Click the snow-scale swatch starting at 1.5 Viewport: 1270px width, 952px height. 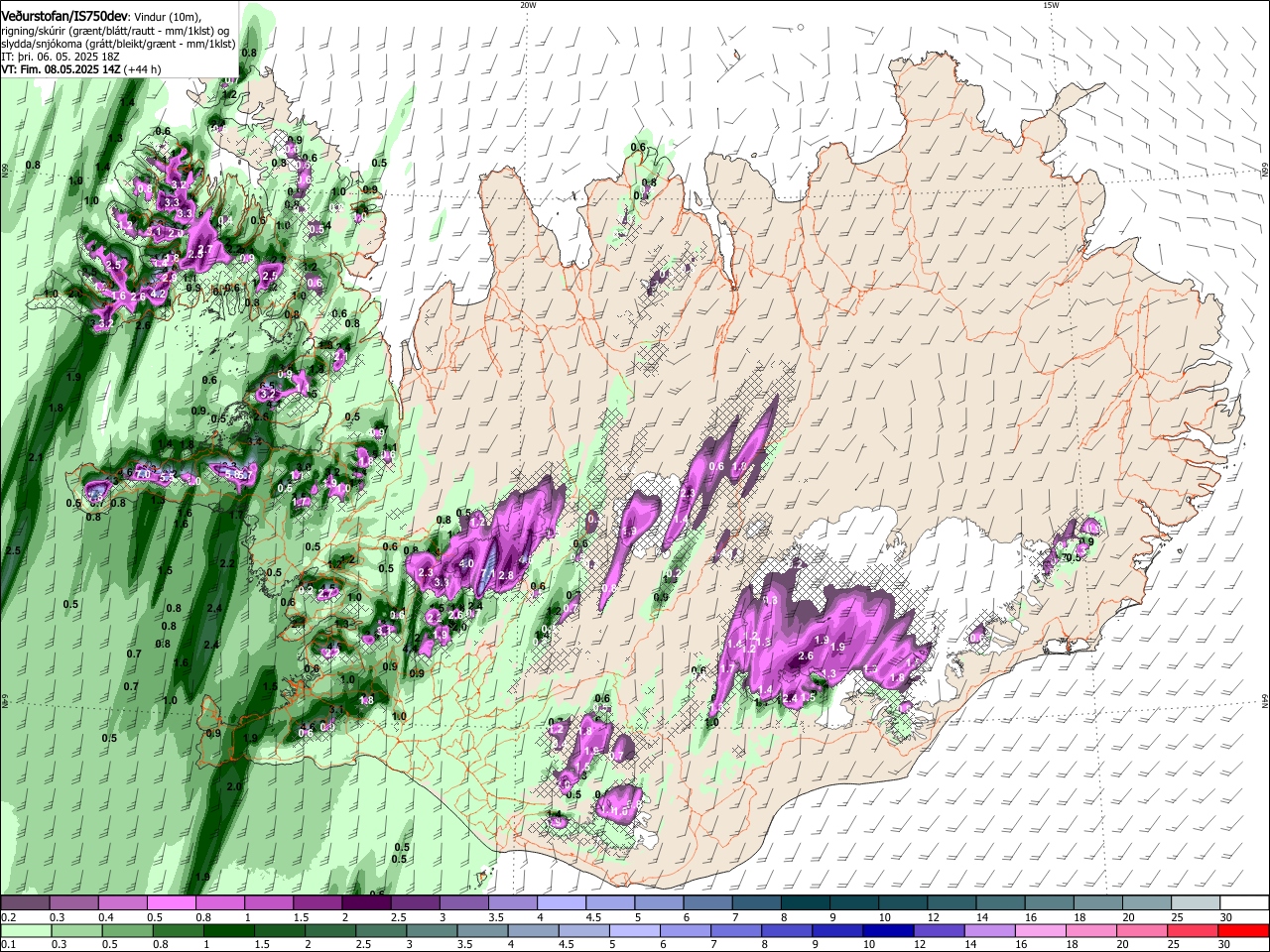coord(317,903)
